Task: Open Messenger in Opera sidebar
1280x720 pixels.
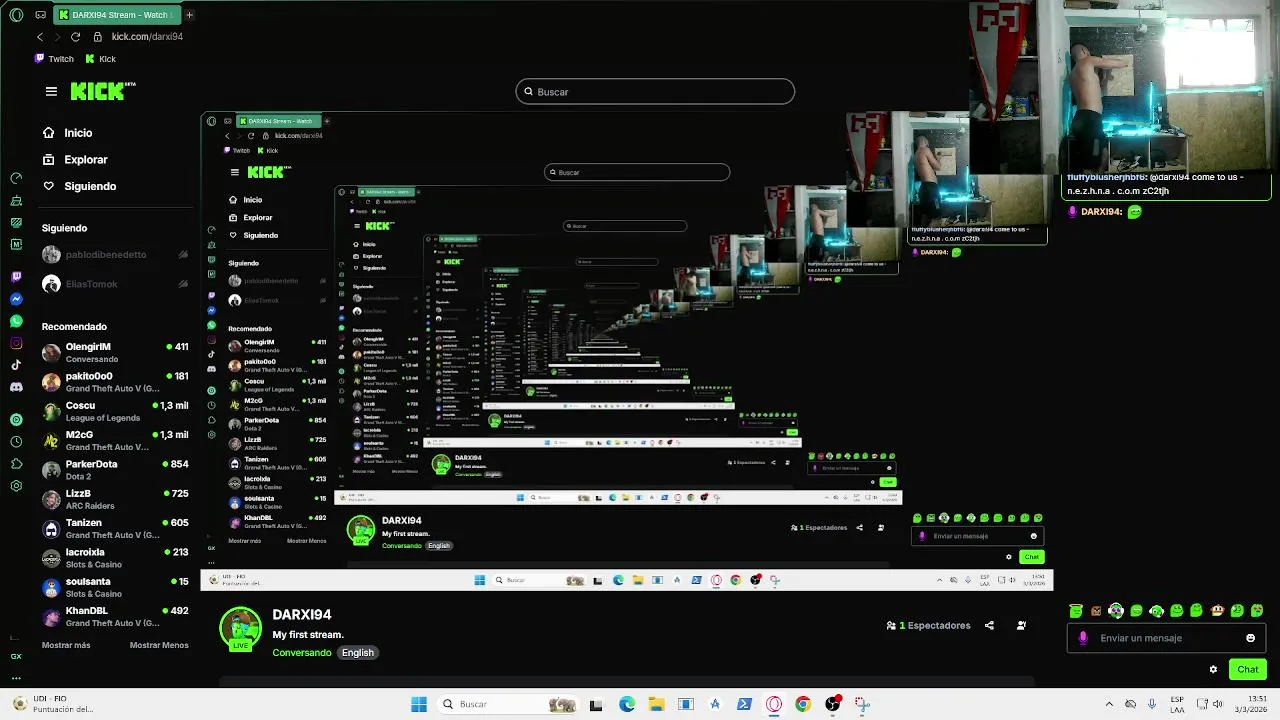Action: (16, 299)
